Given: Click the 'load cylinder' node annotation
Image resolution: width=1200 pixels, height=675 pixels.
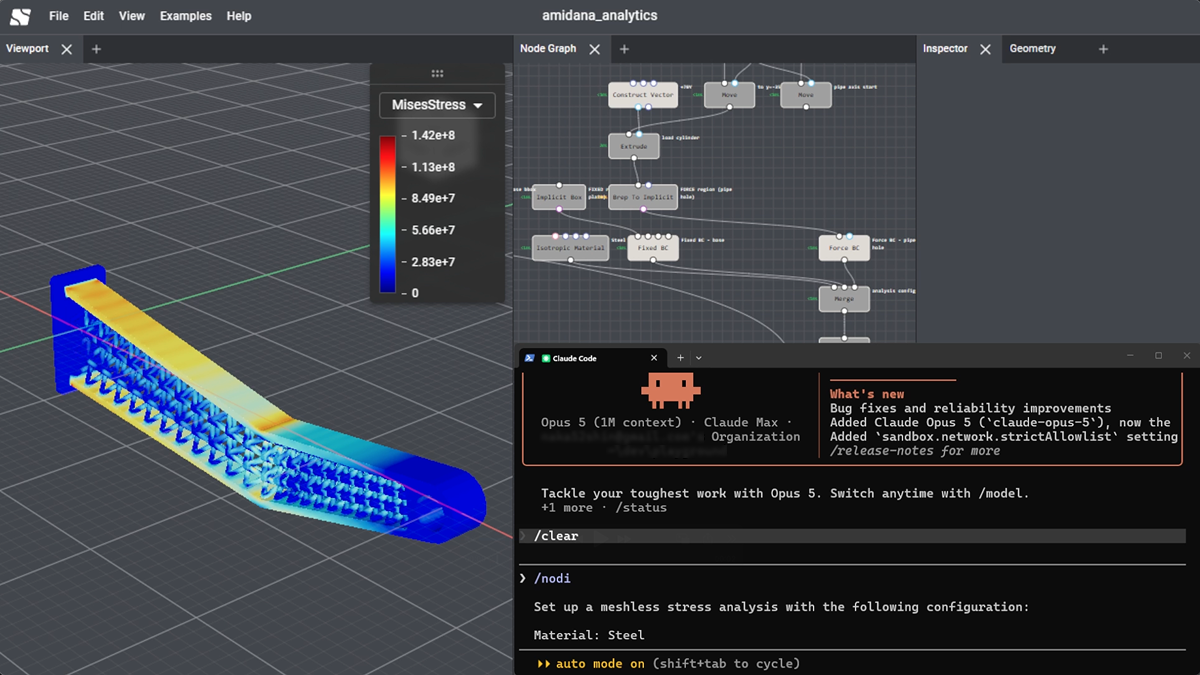Looking at the screenshot, I should [680, 137].
